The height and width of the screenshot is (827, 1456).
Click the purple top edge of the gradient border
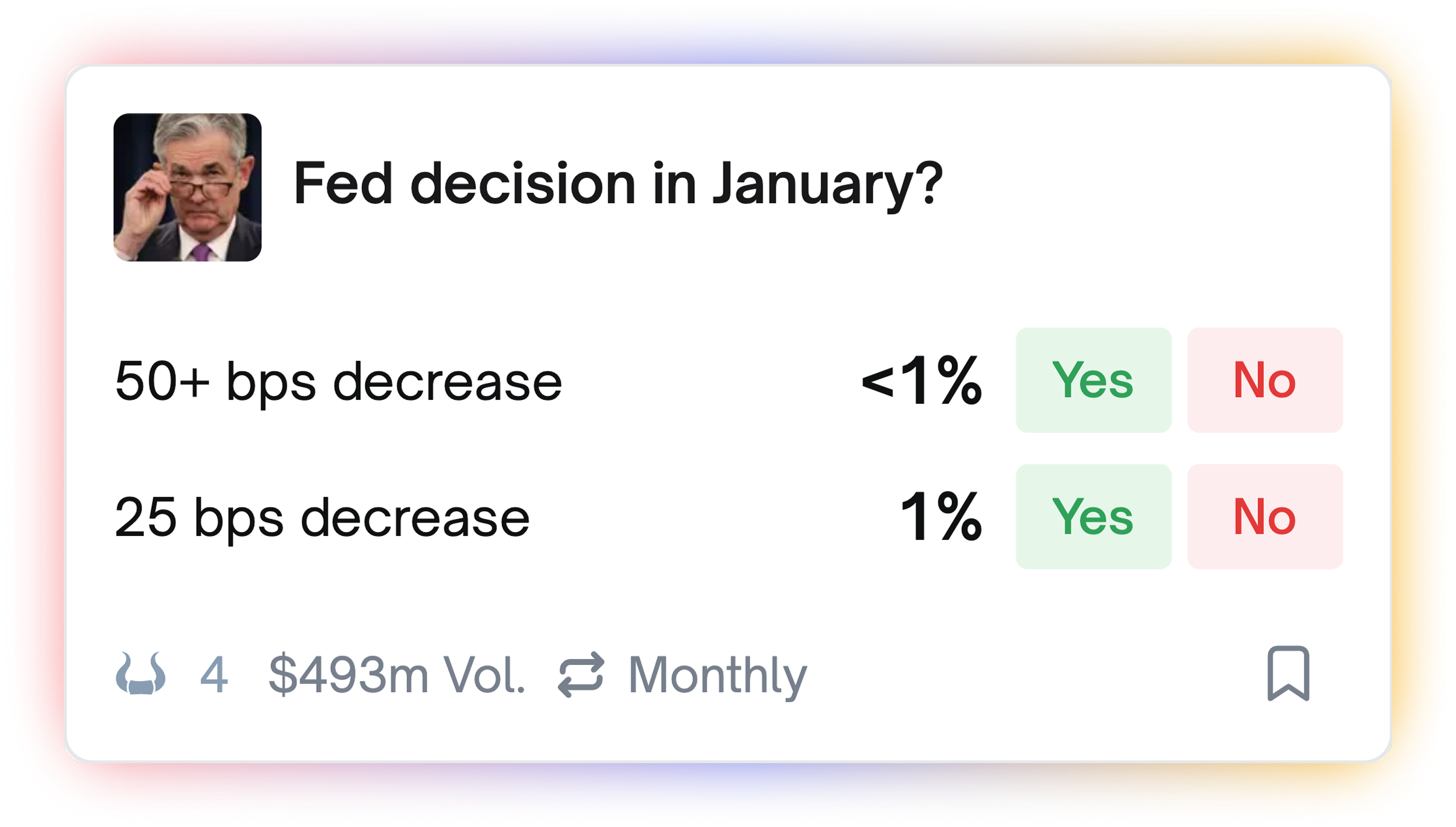[x=728, y=34]
